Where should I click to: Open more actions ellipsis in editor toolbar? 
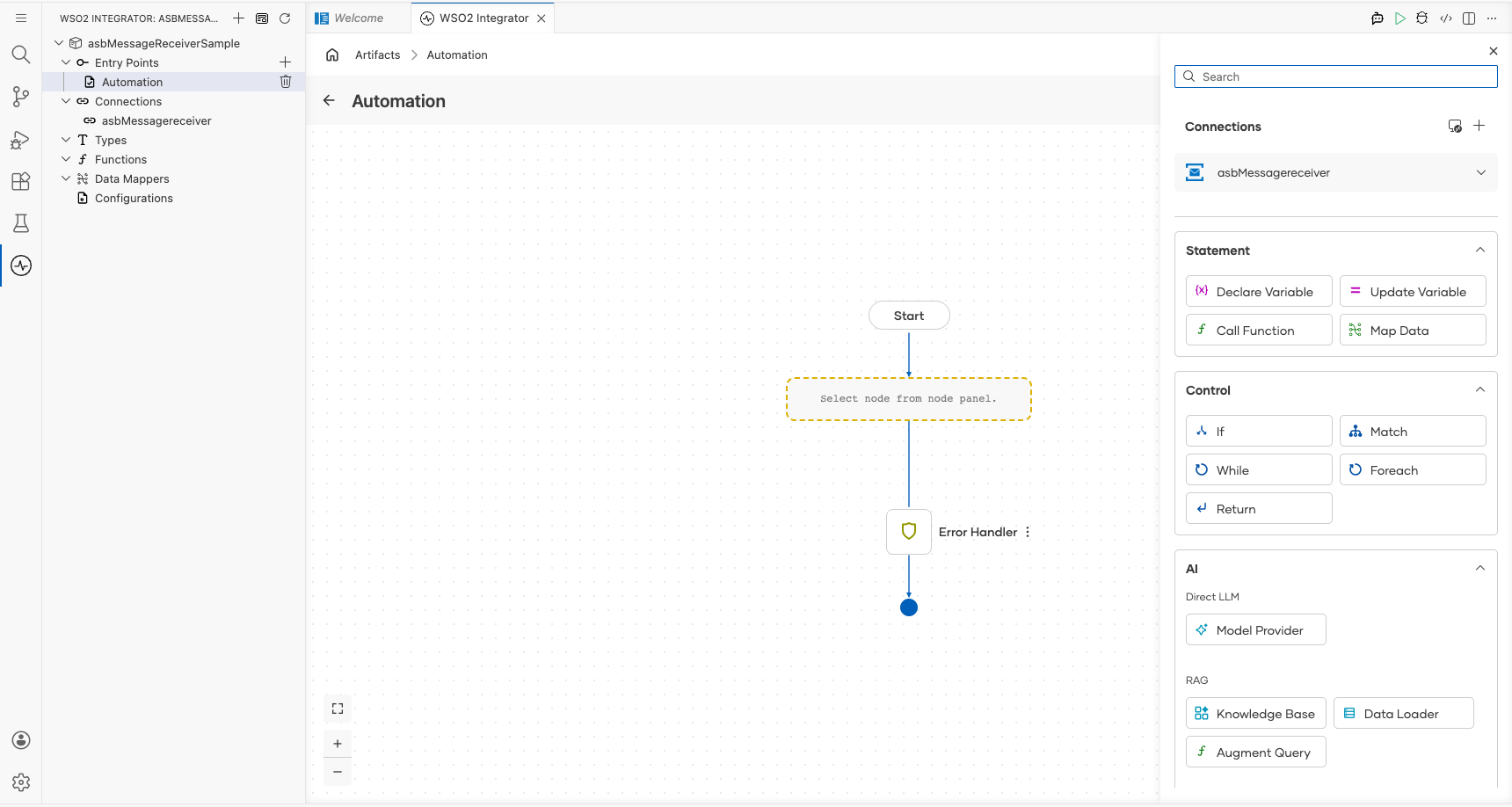point(1492,18)
